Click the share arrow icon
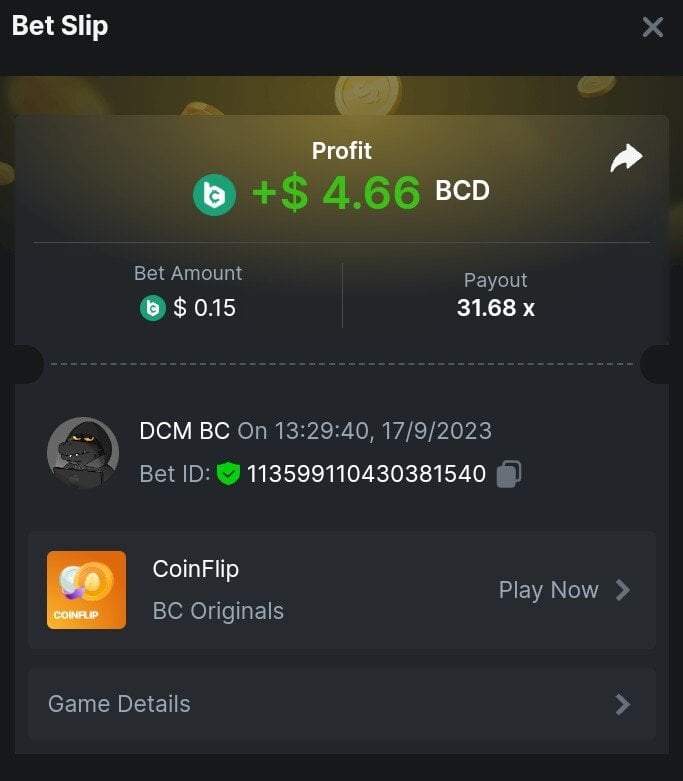The width and height of the screenshot is (683, 781). [x=626, y=158]
